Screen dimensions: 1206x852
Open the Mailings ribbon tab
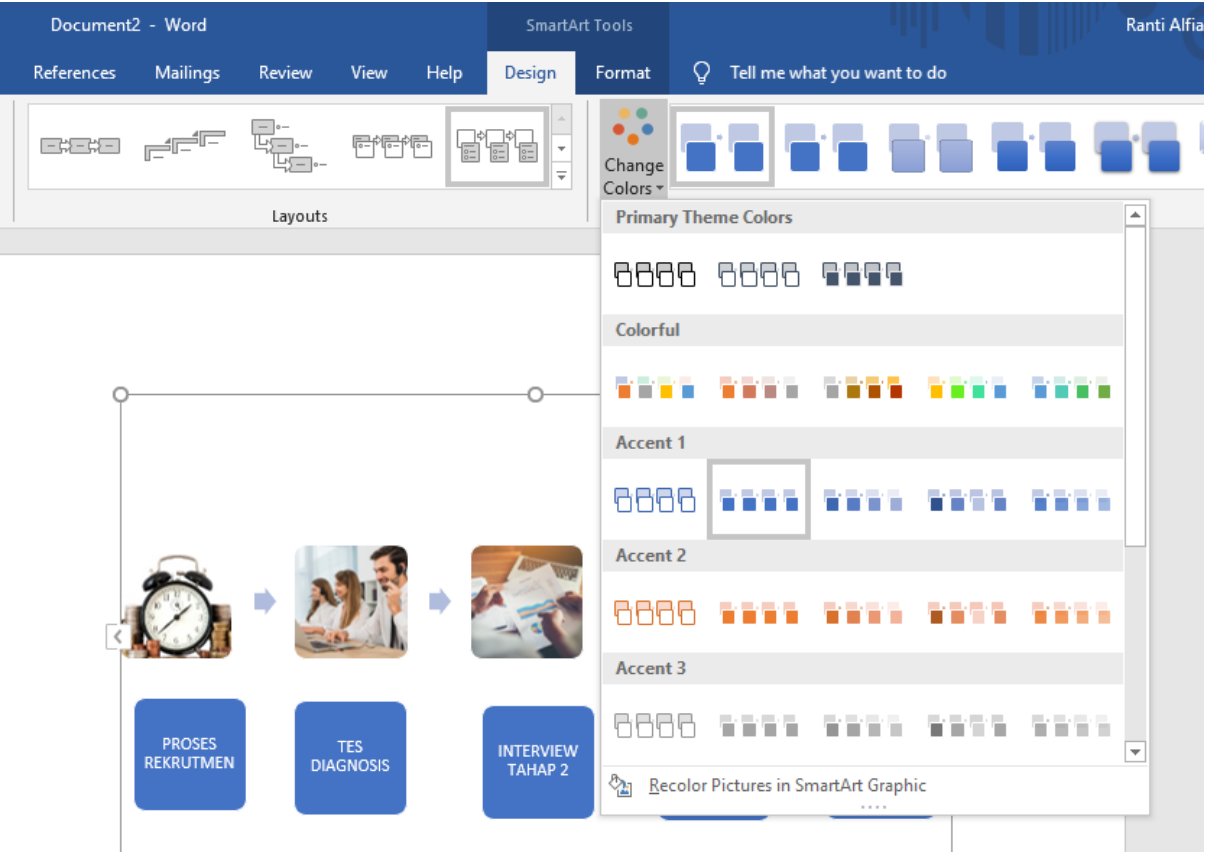point(187,72)
